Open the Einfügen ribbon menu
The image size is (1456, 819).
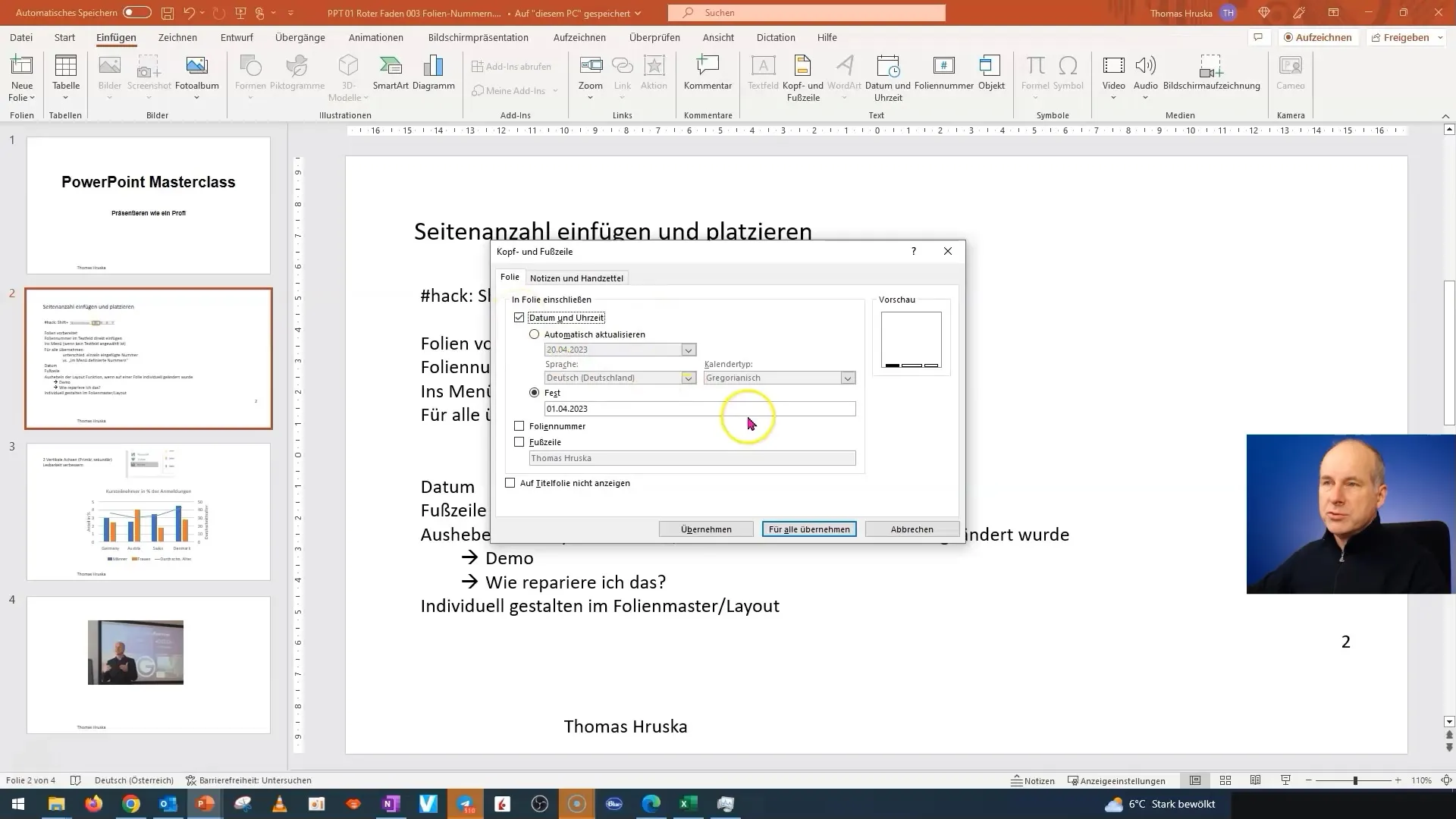[116, 37]
